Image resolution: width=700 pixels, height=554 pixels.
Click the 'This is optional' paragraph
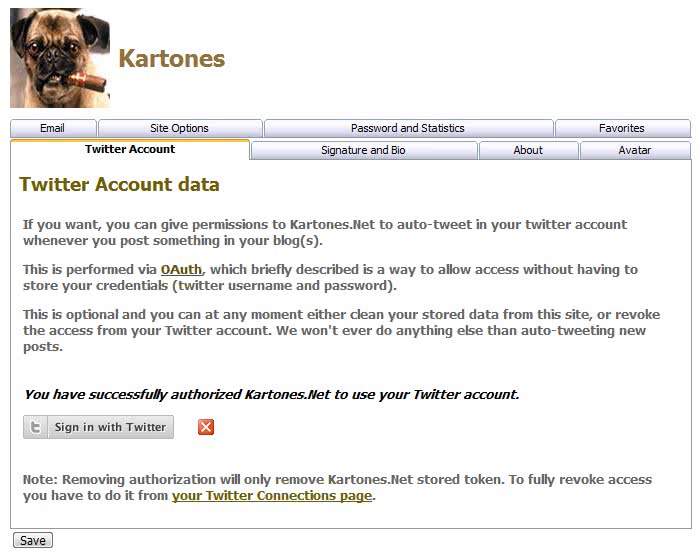(x=342, y=330)
